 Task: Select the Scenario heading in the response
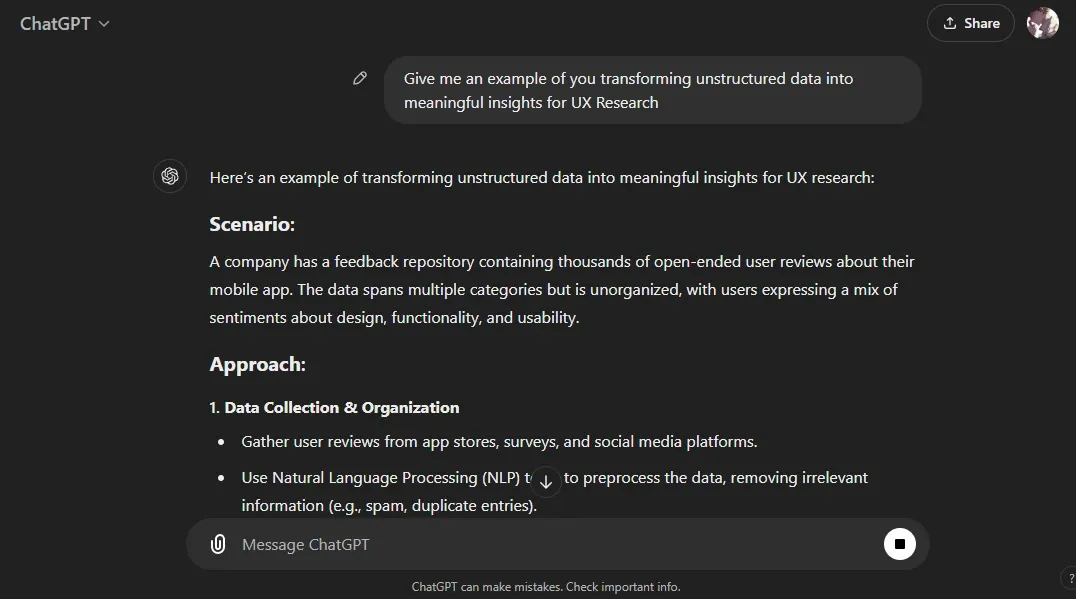pos(251,224)
